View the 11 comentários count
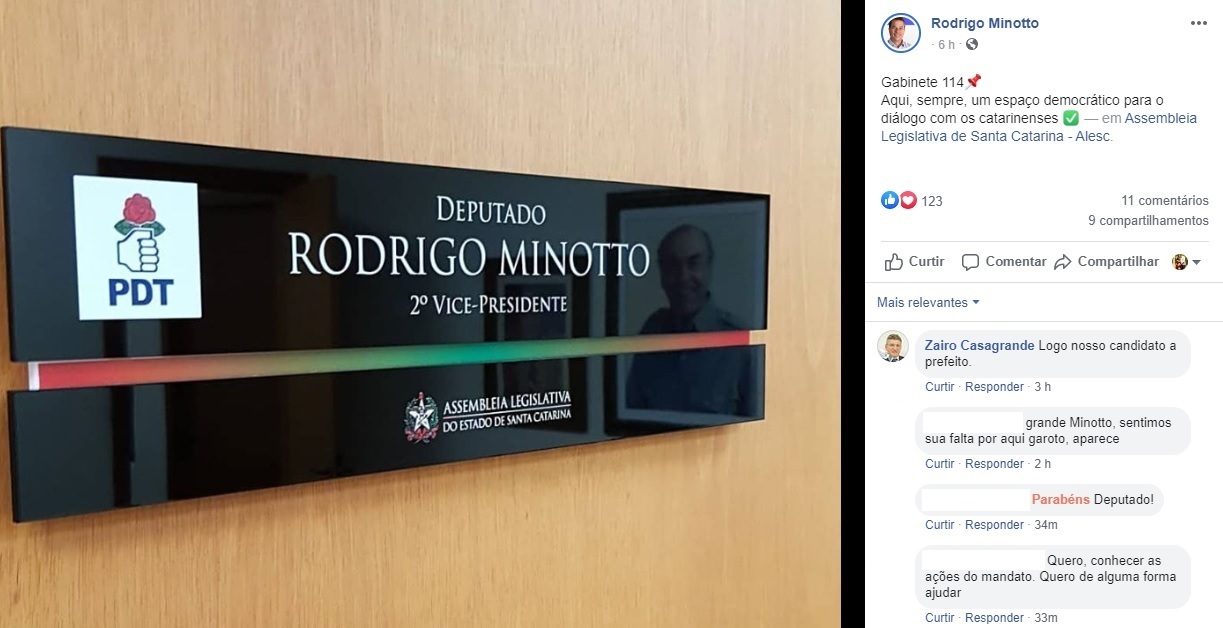The height and width of the screenshot is (628, 1223). (1165, 201)
